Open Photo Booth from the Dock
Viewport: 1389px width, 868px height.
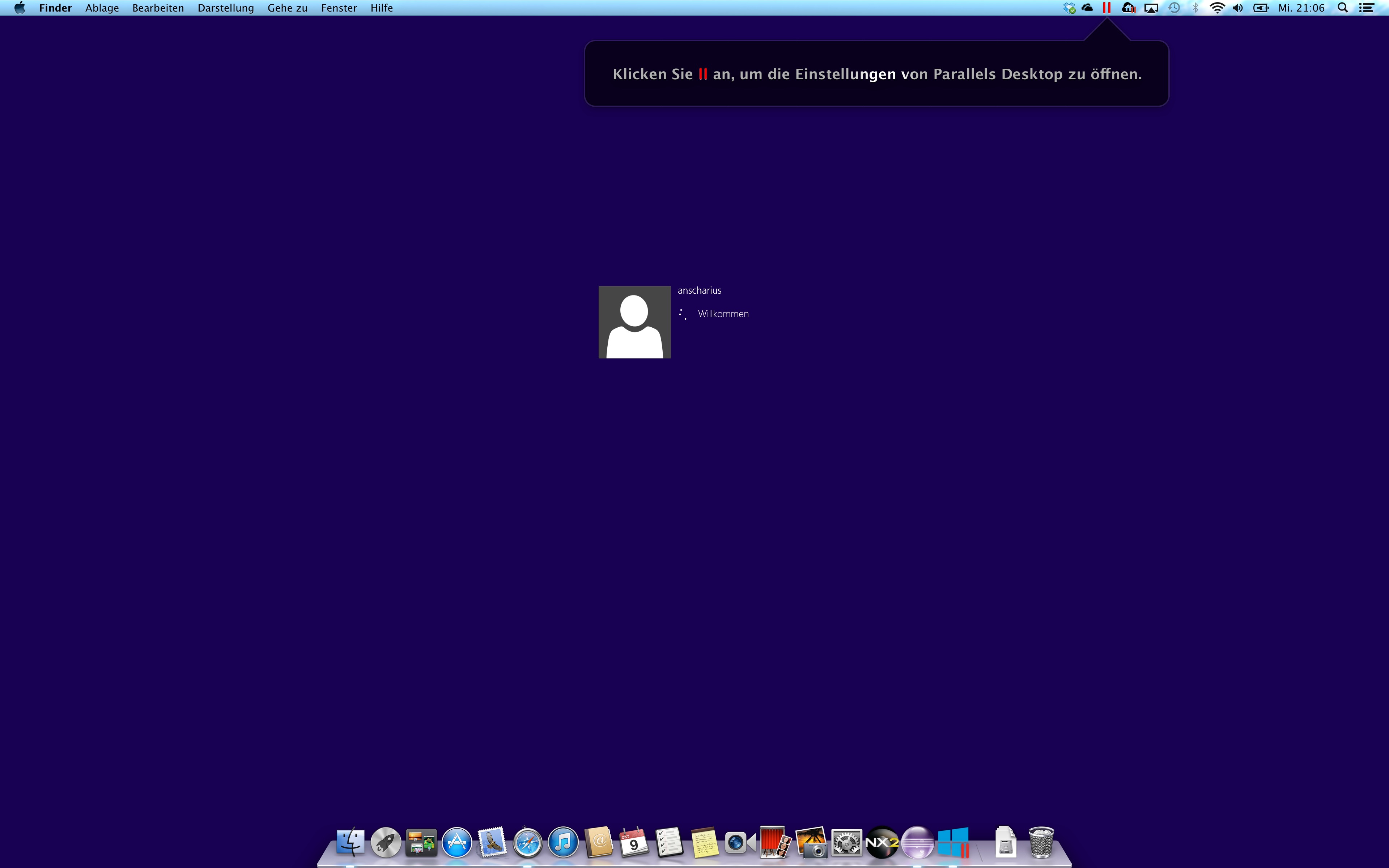(774, 843)
